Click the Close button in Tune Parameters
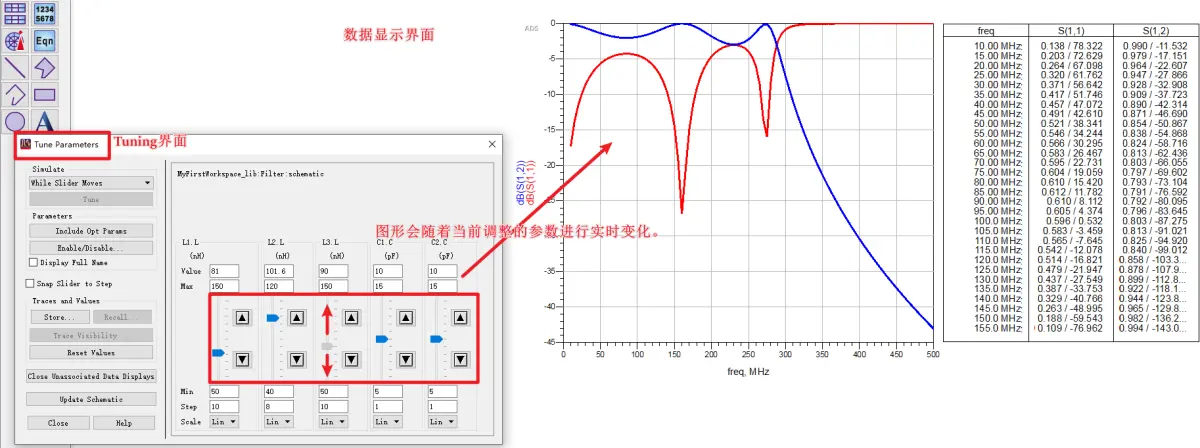The image size is (1200, 448). (58, 423)
